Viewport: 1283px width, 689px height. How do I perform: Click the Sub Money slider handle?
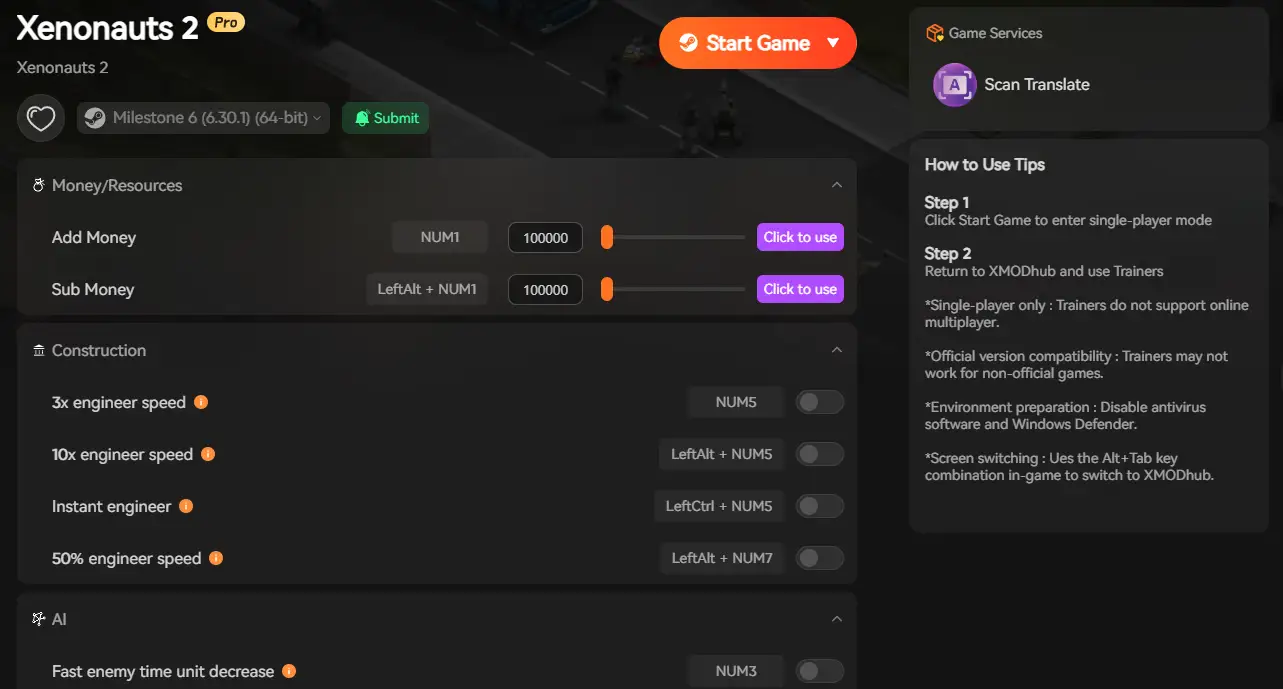coord(606,289)
